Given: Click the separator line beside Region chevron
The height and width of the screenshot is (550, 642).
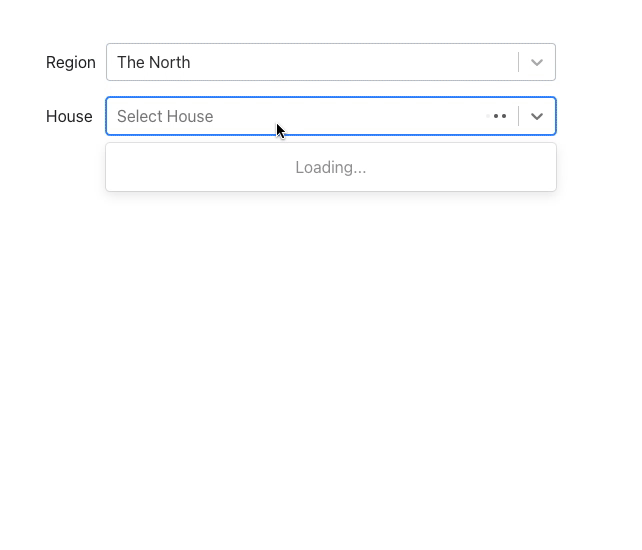Looking at the screenshot, I should 518,62.
